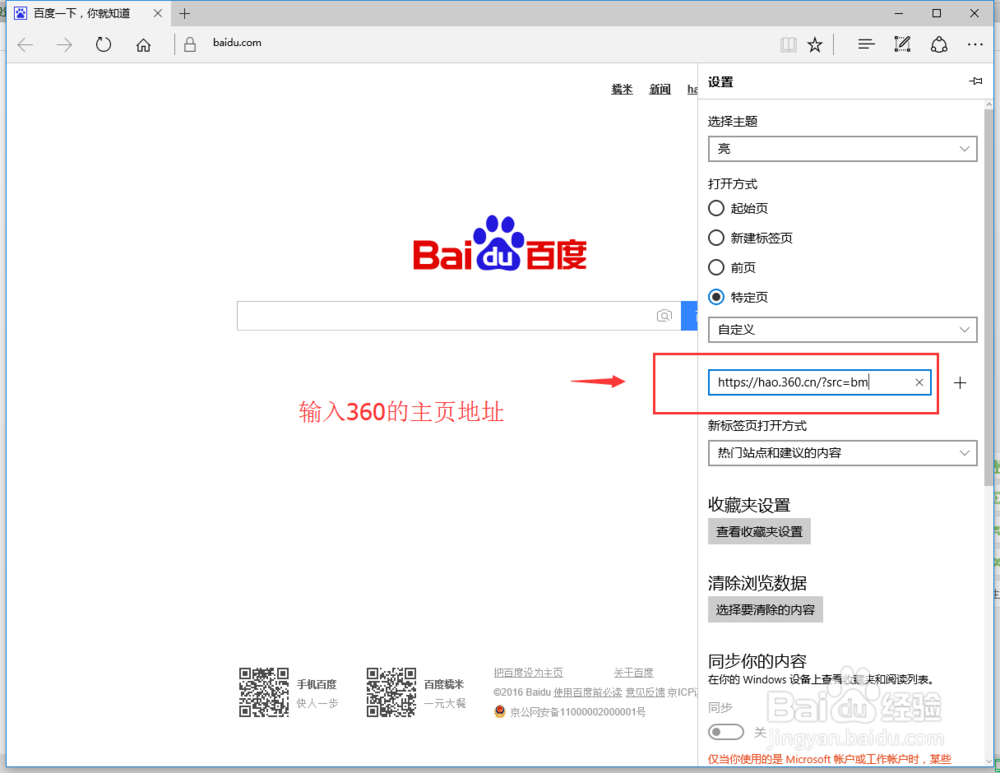Click the browser Back arrow
The height and width of the screenshot is (773, 1000).
[x=26, y=45]
